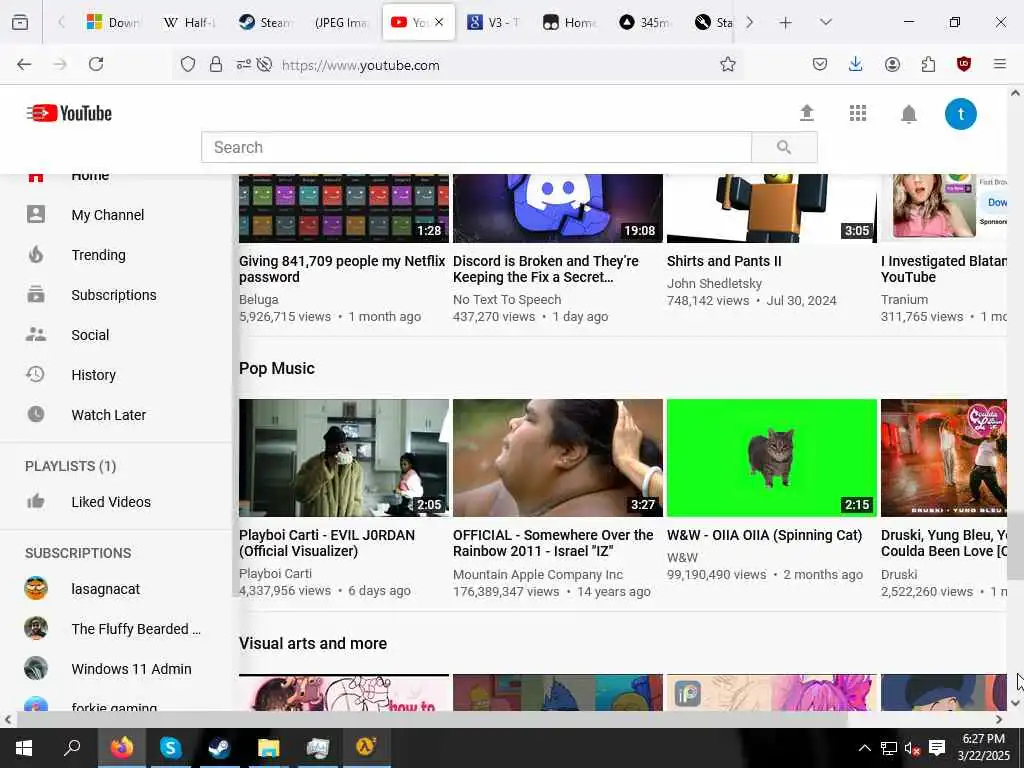The height and width of the screenshot is (768, 1024).
Task: Click the History clock icon
Action: (x=35, y=374)
